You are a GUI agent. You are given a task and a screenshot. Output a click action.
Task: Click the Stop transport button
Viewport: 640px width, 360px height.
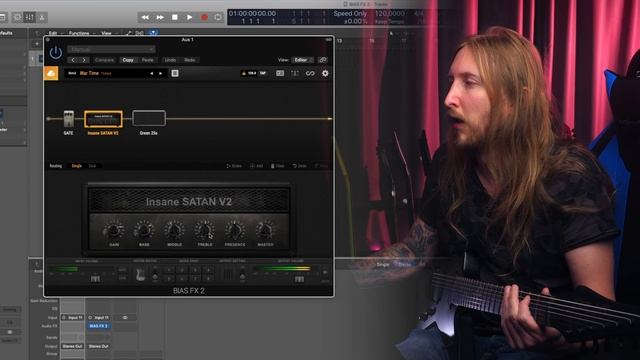pyautogui.click(x=175, y=17)
